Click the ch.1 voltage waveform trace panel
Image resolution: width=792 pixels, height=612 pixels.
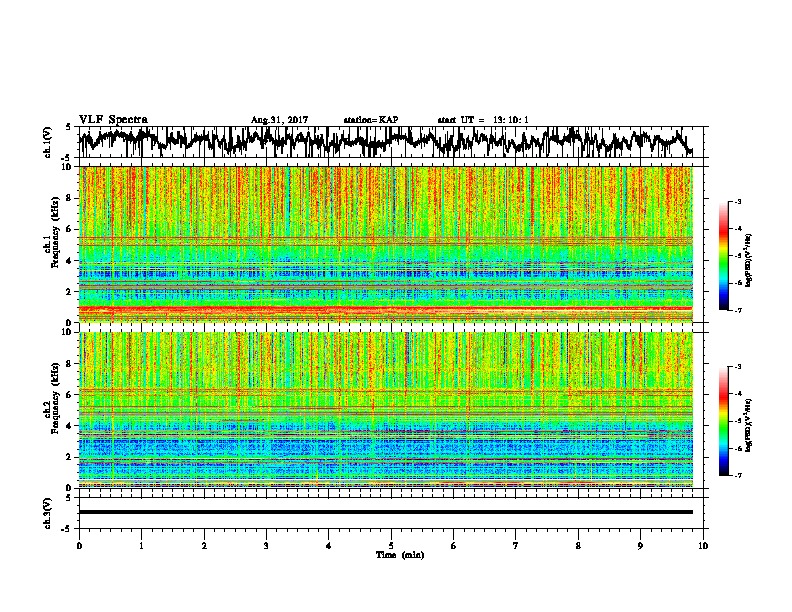[391, 142]
